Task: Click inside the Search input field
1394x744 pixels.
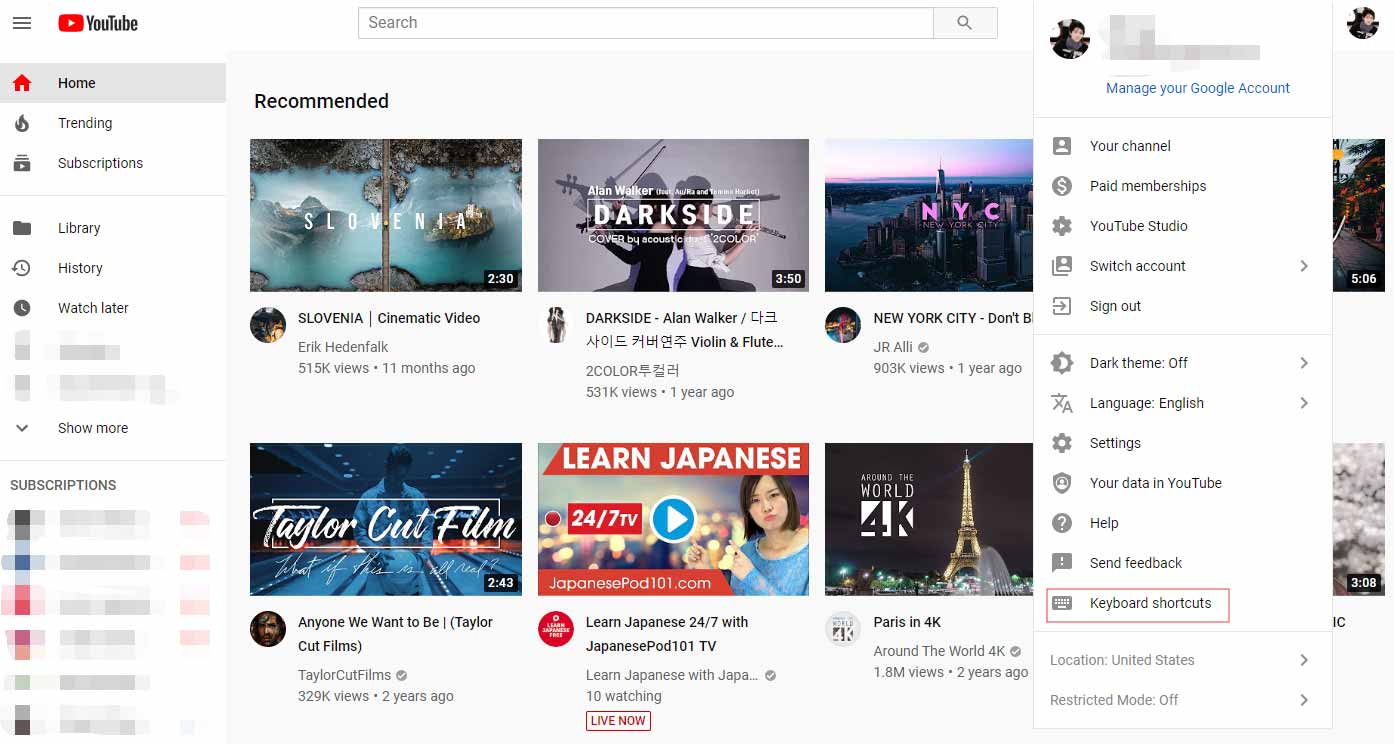Action: (x=646, y=23)
